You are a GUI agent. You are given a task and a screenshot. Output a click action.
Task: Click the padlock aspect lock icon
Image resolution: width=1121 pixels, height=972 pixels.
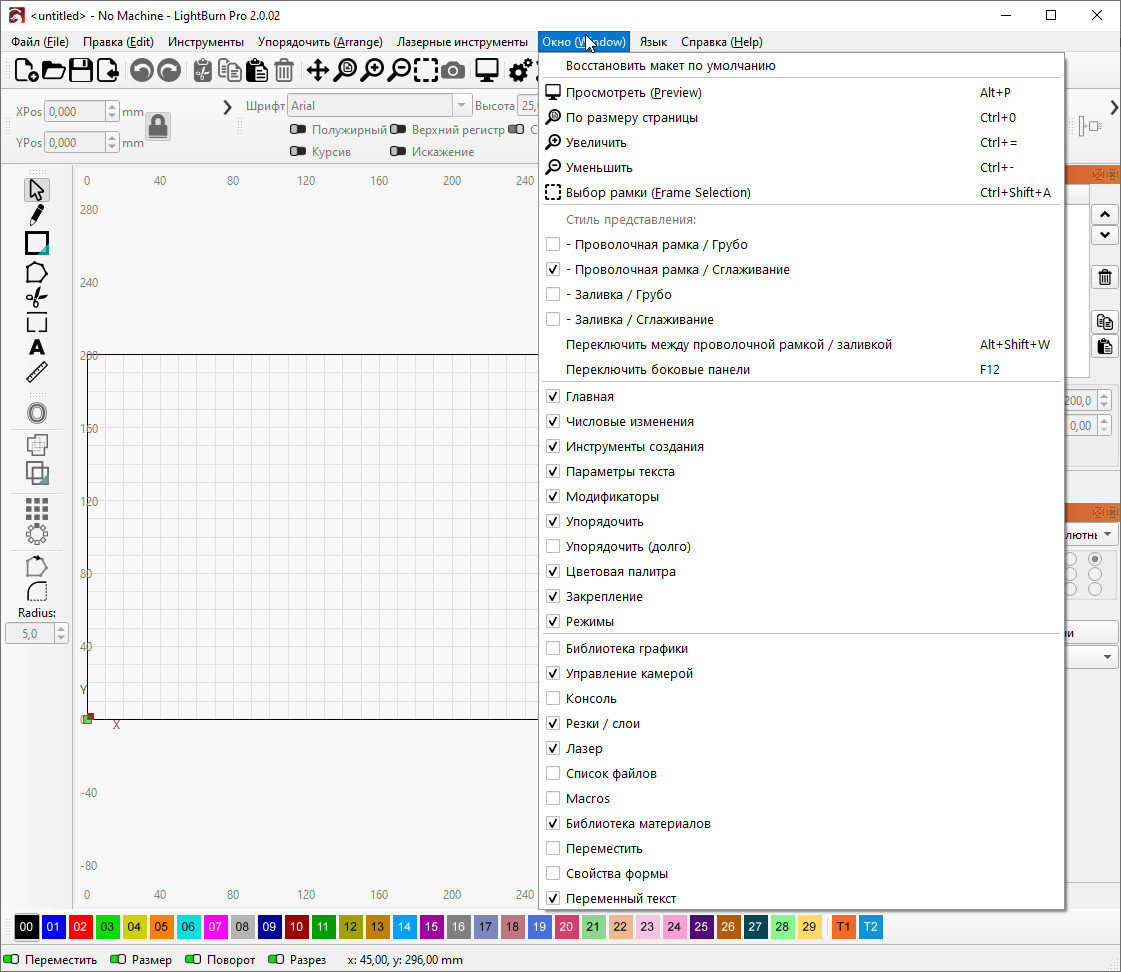158,126
